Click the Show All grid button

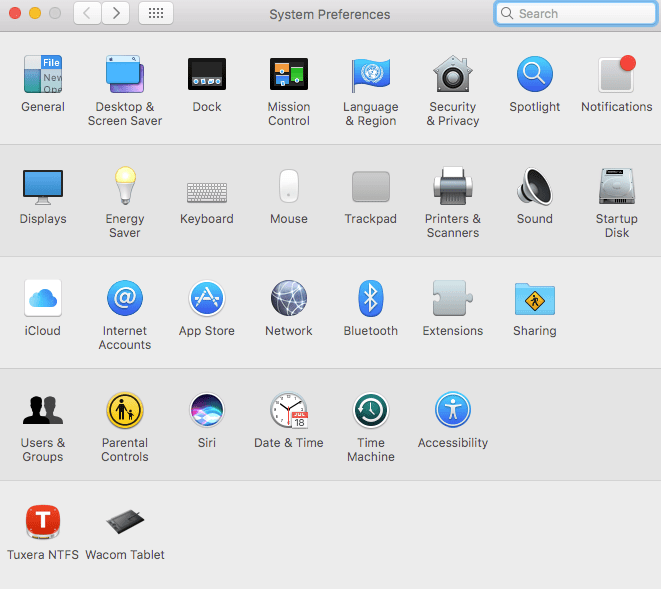point(156,13)
